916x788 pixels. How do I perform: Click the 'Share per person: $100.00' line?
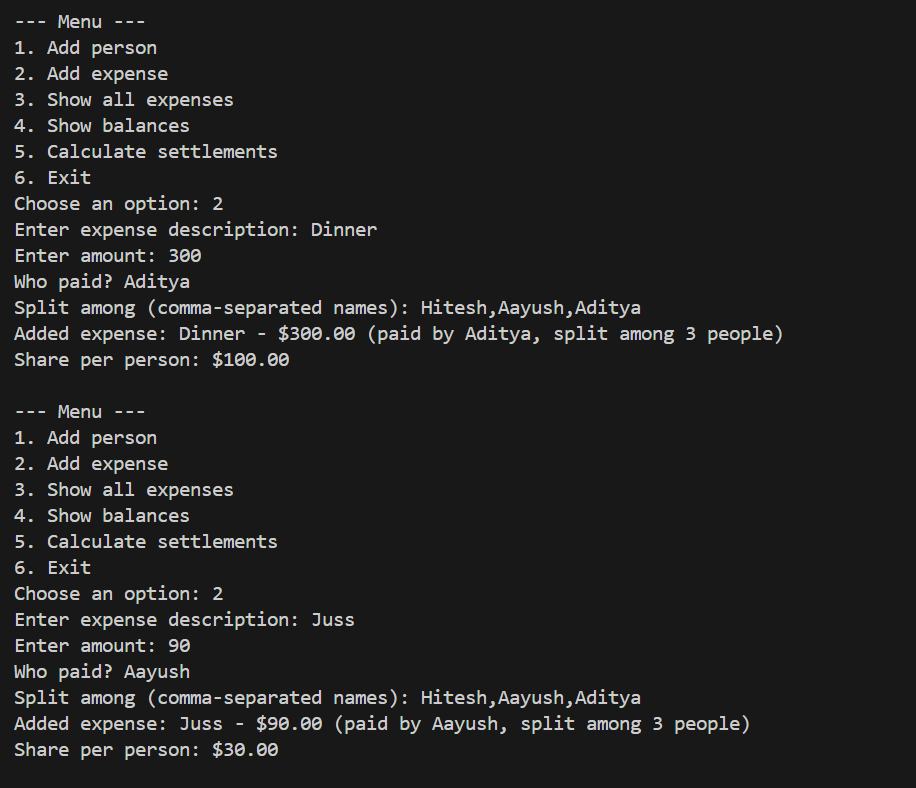pos(151,360)
